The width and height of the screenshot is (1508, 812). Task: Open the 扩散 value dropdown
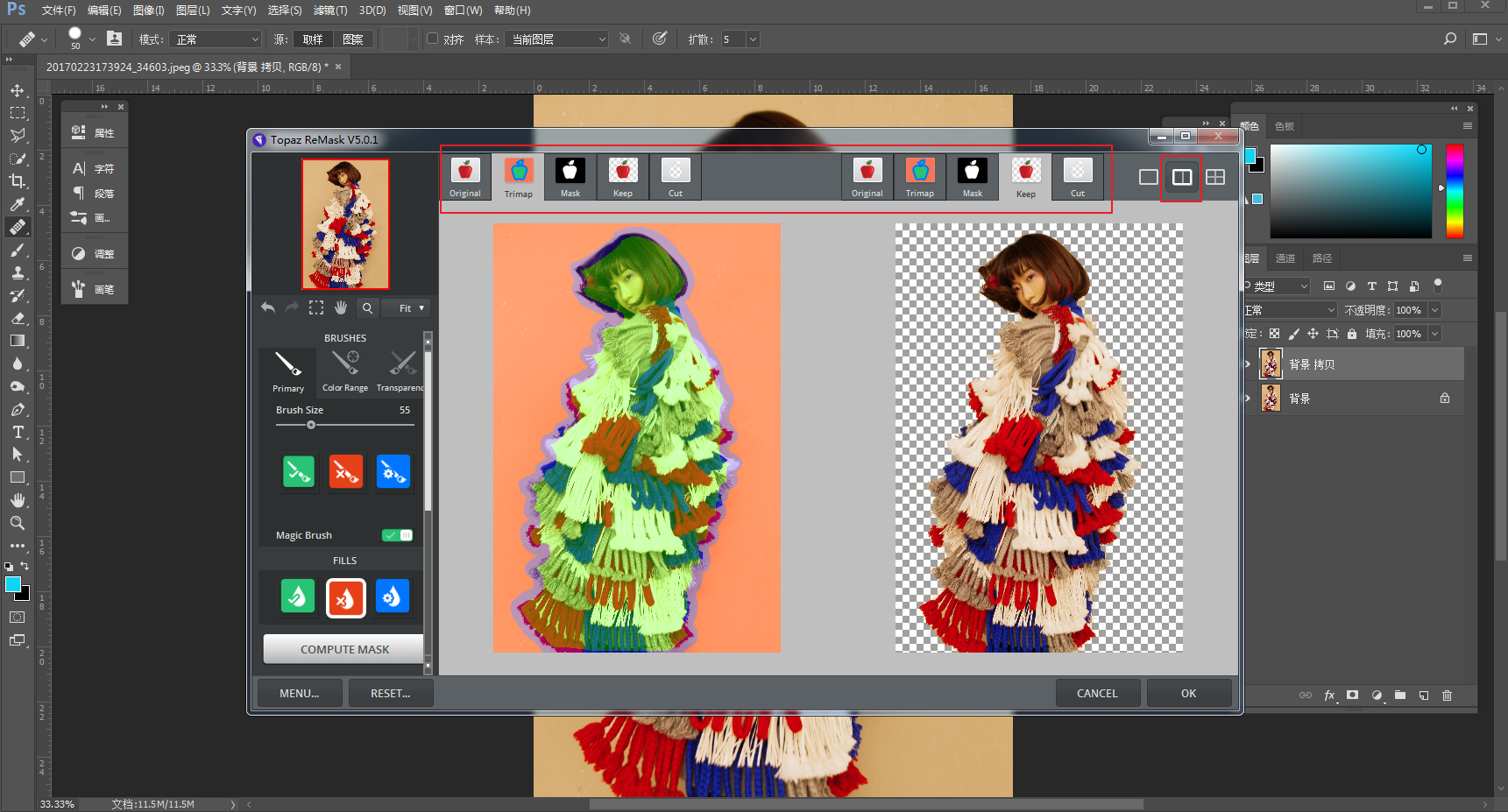point(753,39)
